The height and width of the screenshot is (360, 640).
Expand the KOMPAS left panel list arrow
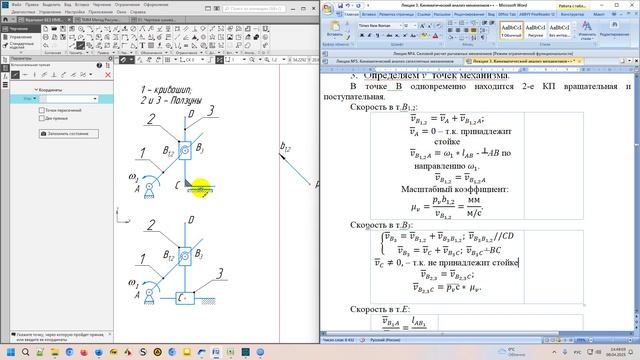(x=20, y=52)
